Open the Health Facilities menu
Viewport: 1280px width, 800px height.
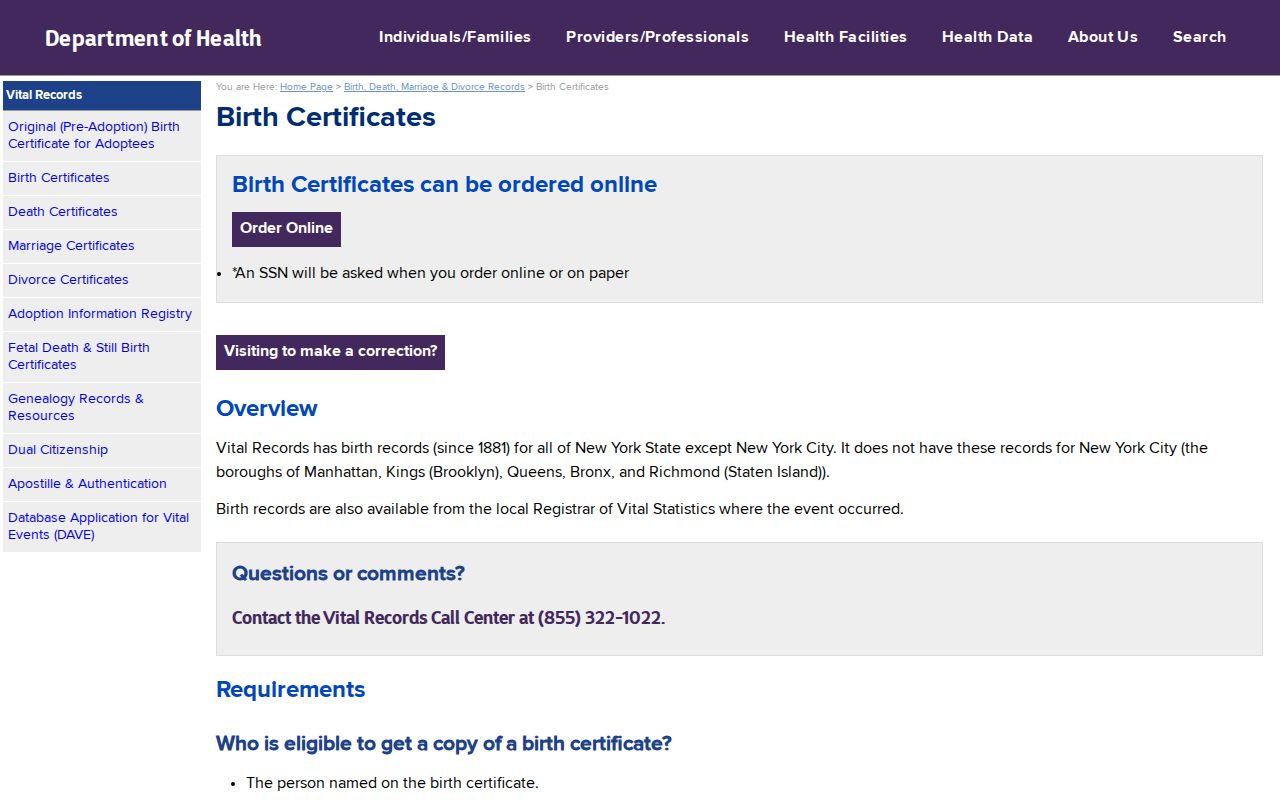coord(845,37)
